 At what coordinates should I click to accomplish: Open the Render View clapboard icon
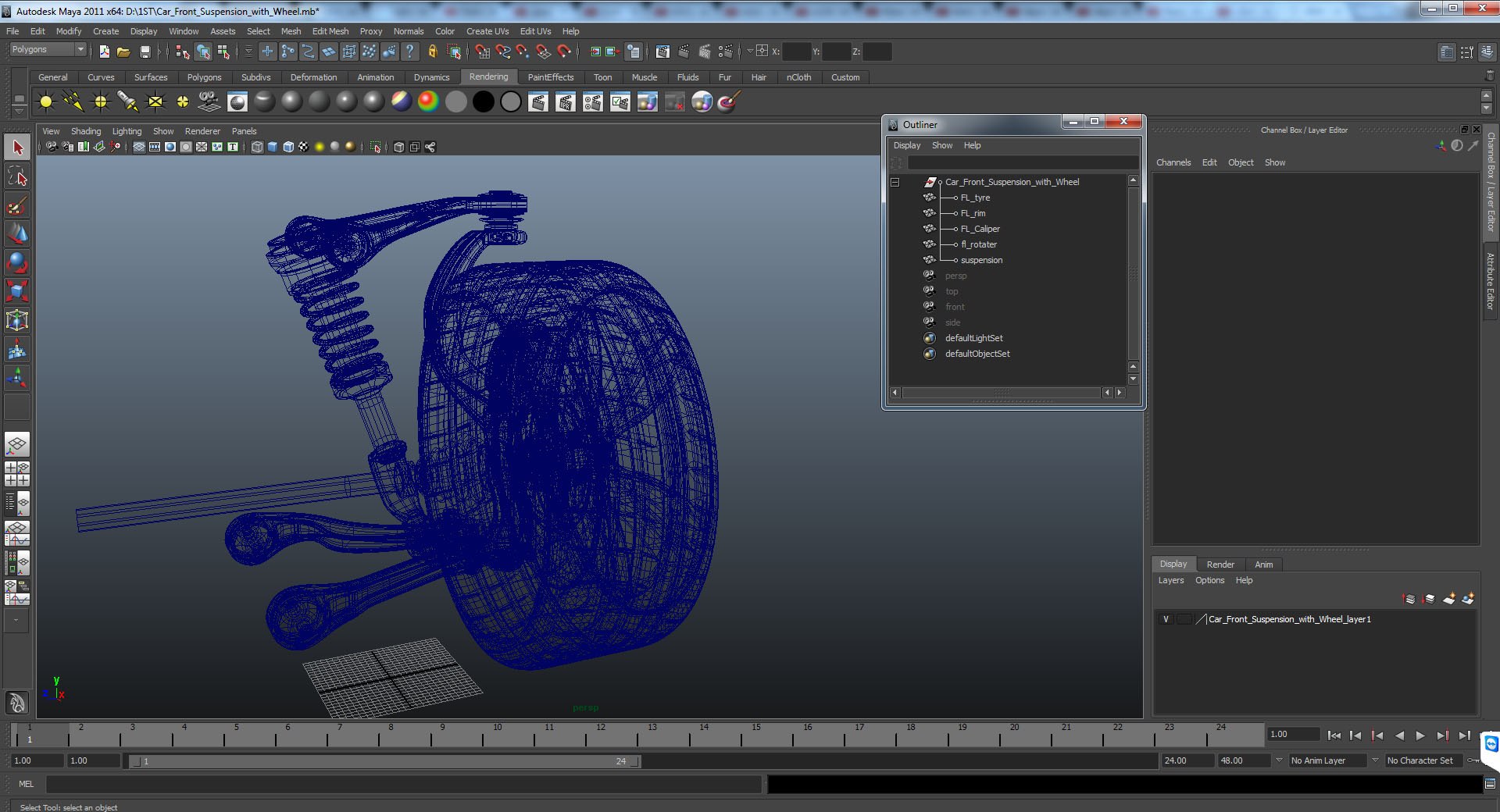tap(538, 101)
